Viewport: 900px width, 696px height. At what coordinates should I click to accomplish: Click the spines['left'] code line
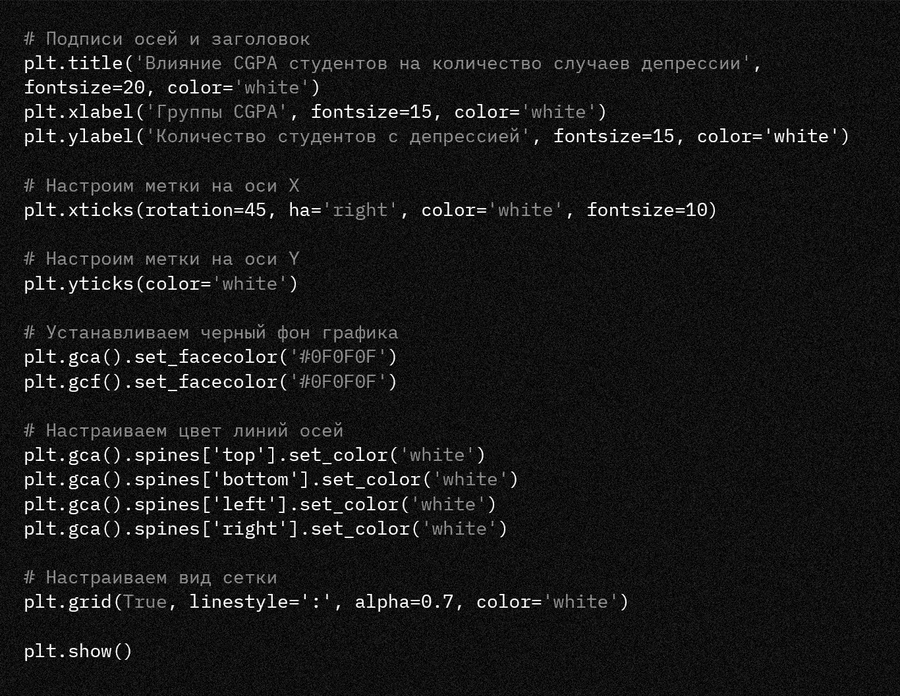pos(261,504)
